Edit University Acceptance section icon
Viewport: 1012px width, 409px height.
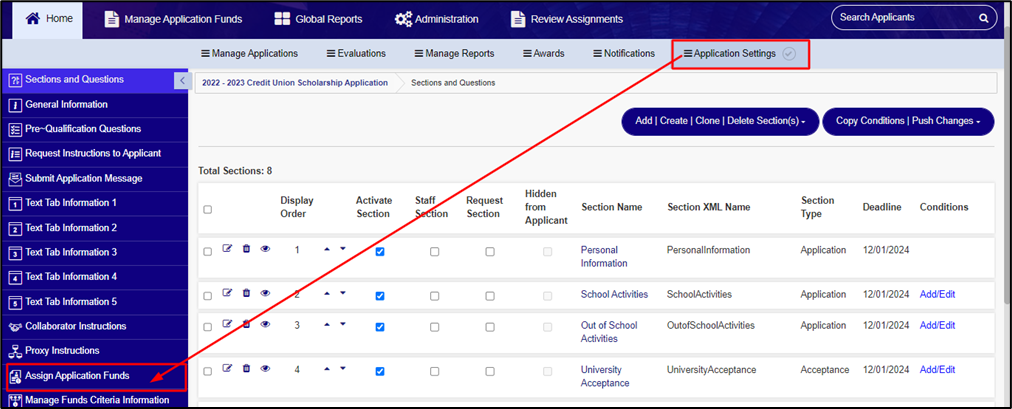pyautogui.click(x=227, y=368)
